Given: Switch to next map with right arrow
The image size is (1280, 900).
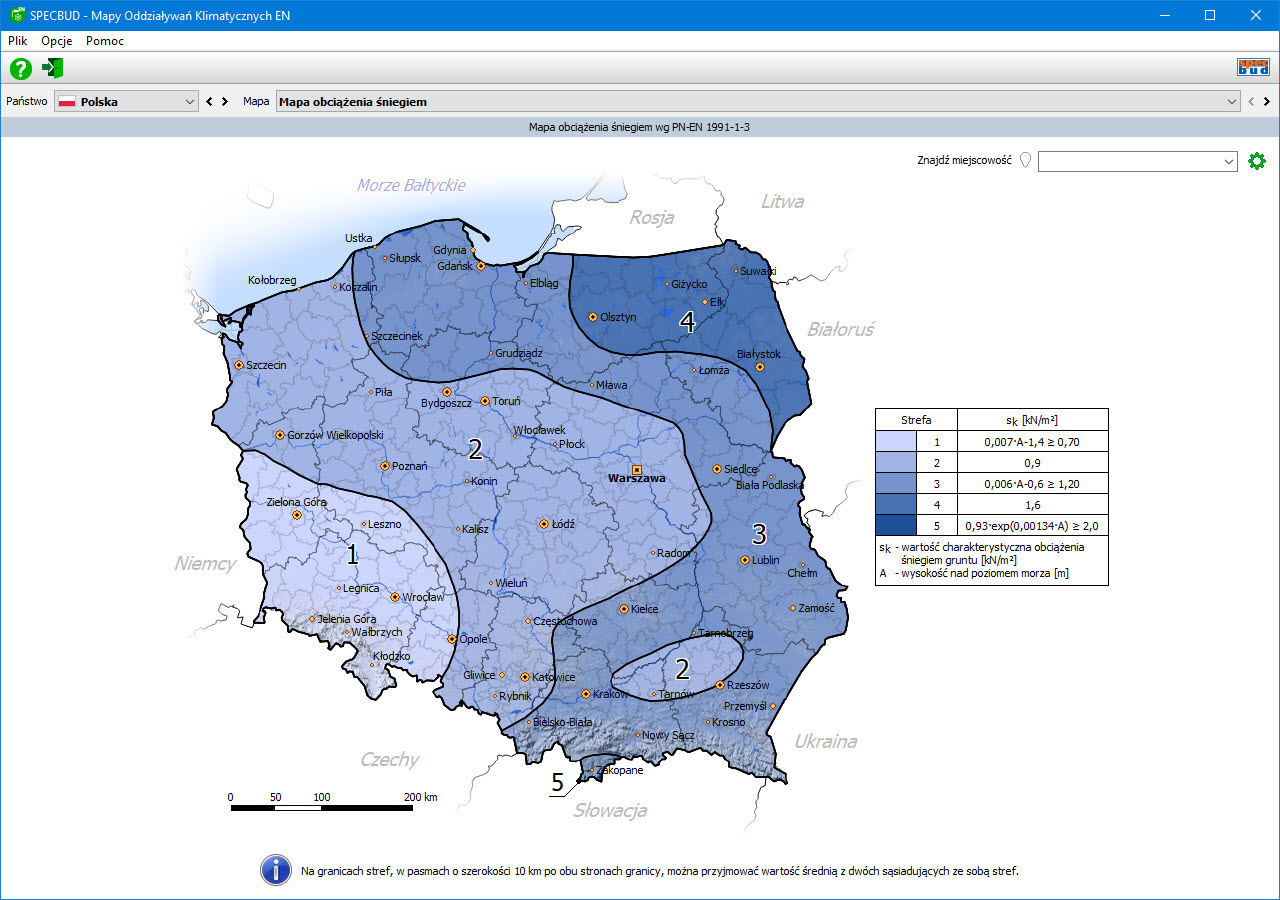Looking at the screenshot, I should point(1267,102).
